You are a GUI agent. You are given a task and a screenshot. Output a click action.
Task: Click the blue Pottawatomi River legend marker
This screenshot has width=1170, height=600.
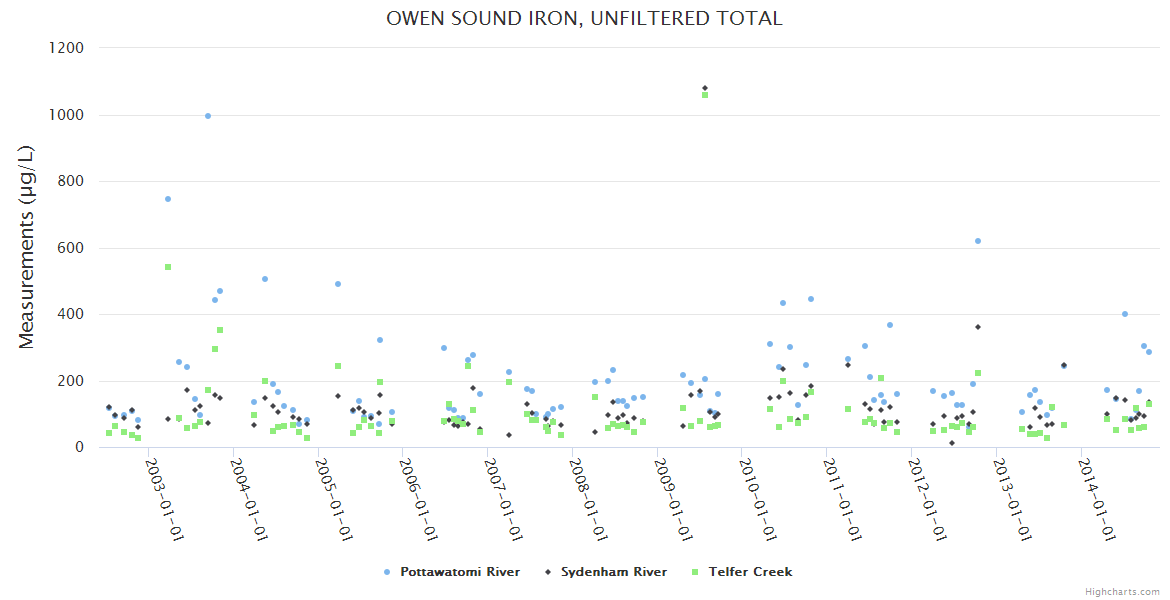click(387, 572)
